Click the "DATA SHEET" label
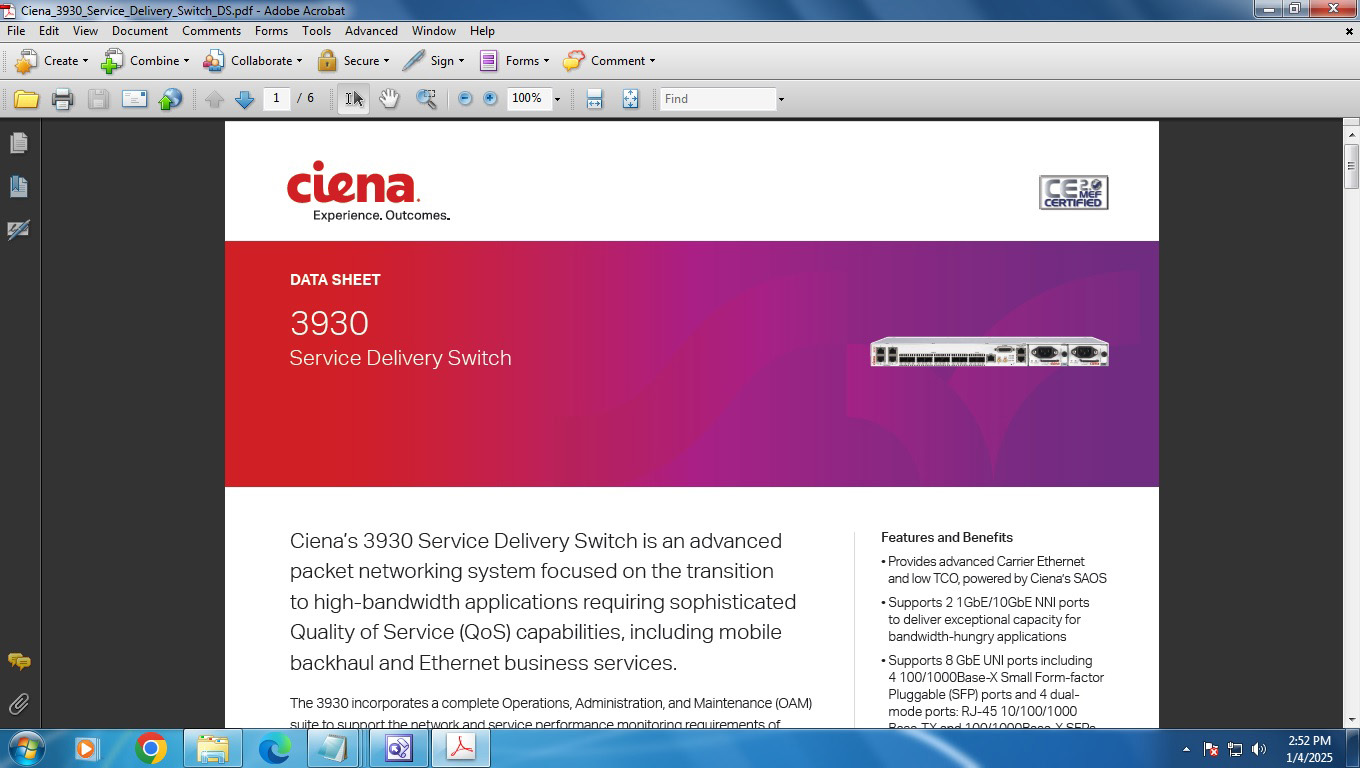1360x768 pixels. point(335,280)
